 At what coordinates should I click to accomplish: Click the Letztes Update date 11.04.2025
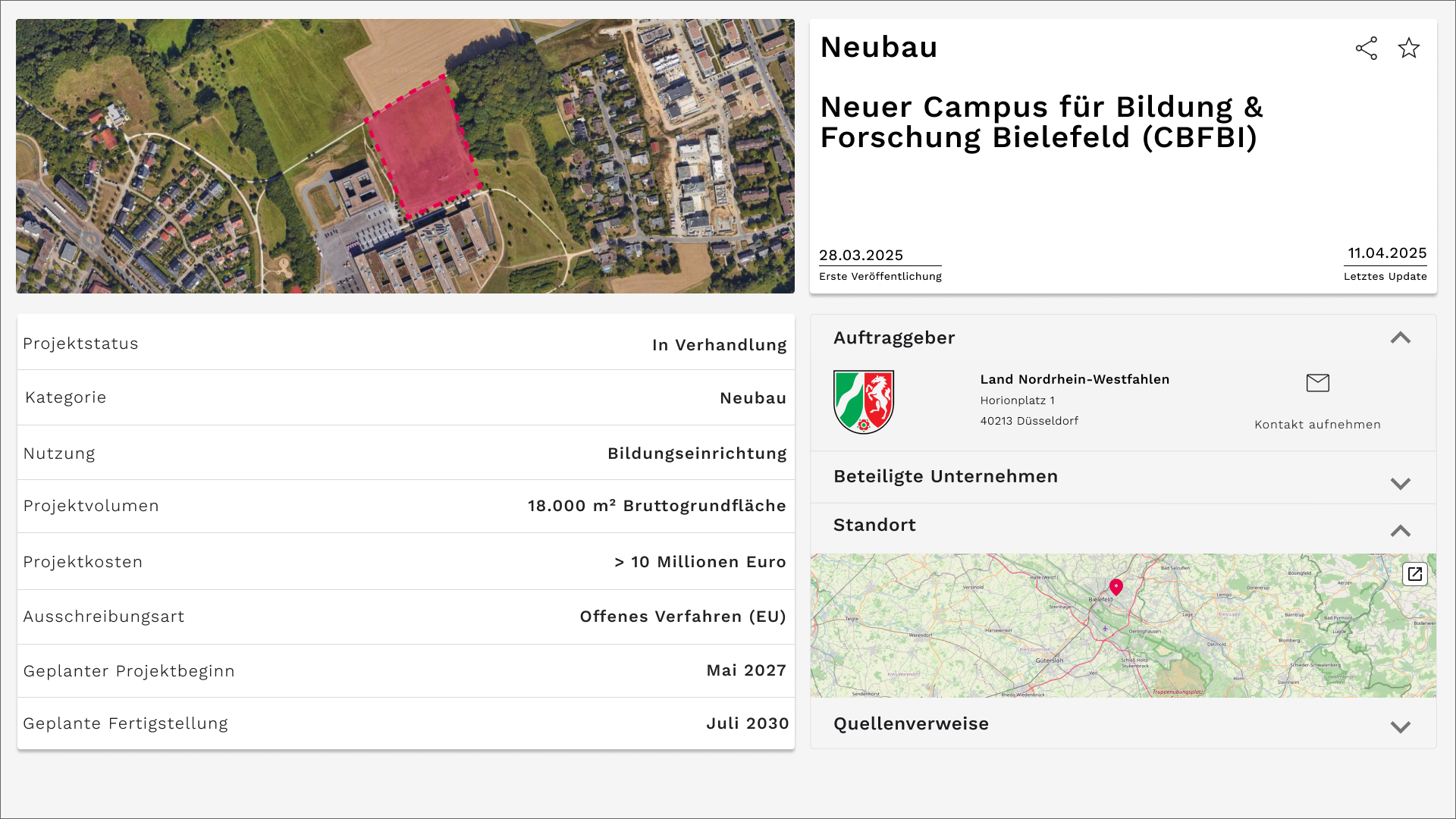(x=1386, y=253)
